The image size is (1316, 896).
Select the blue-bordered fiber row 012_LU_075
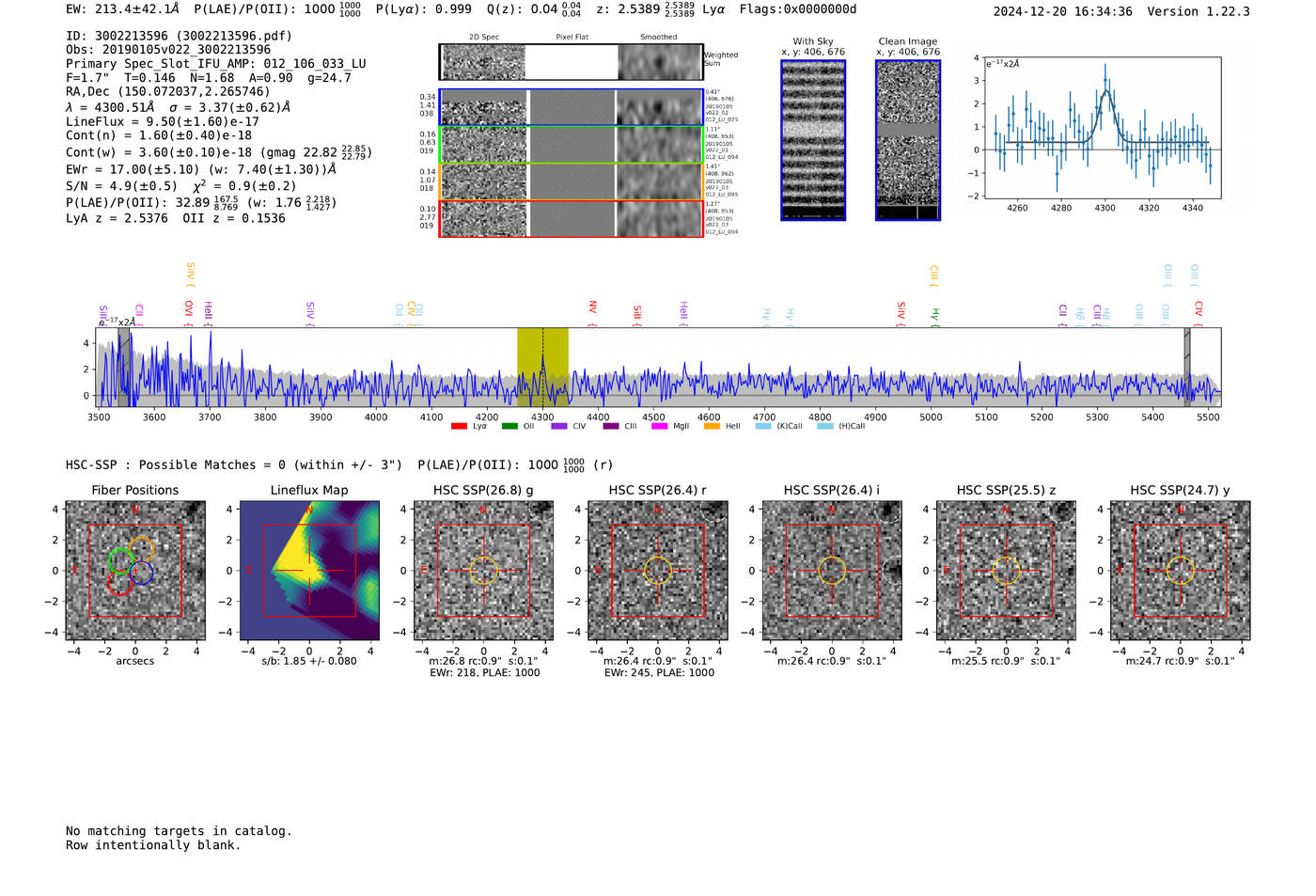tap(571, 107)
